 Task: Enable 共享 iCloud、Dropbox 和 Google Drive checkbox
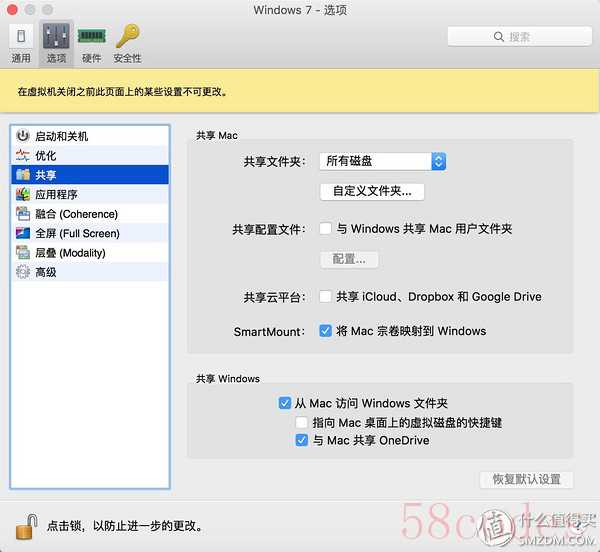(x=326, y=296)
